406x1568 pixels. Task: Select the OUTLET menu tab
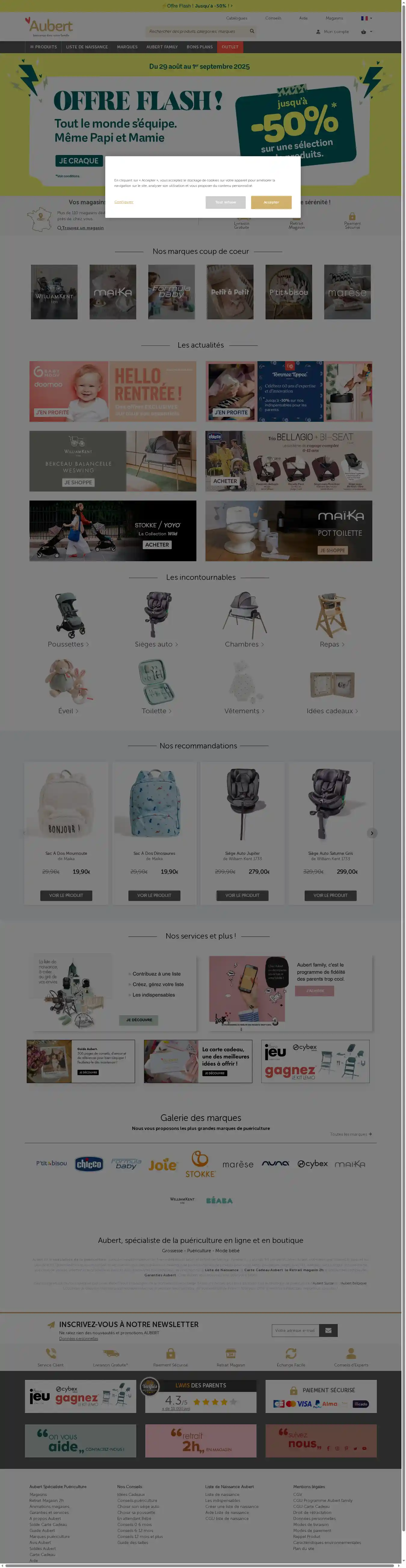(x=230, y=47)
